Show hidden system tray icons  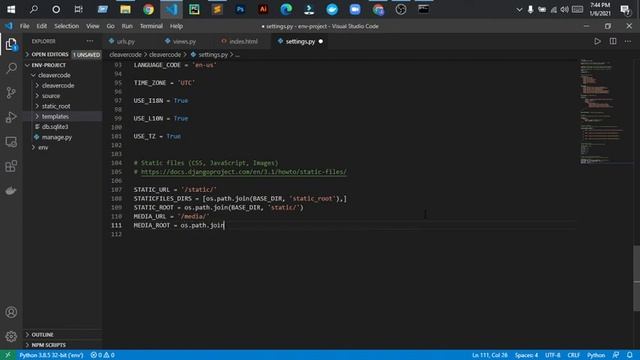point(519,9)
